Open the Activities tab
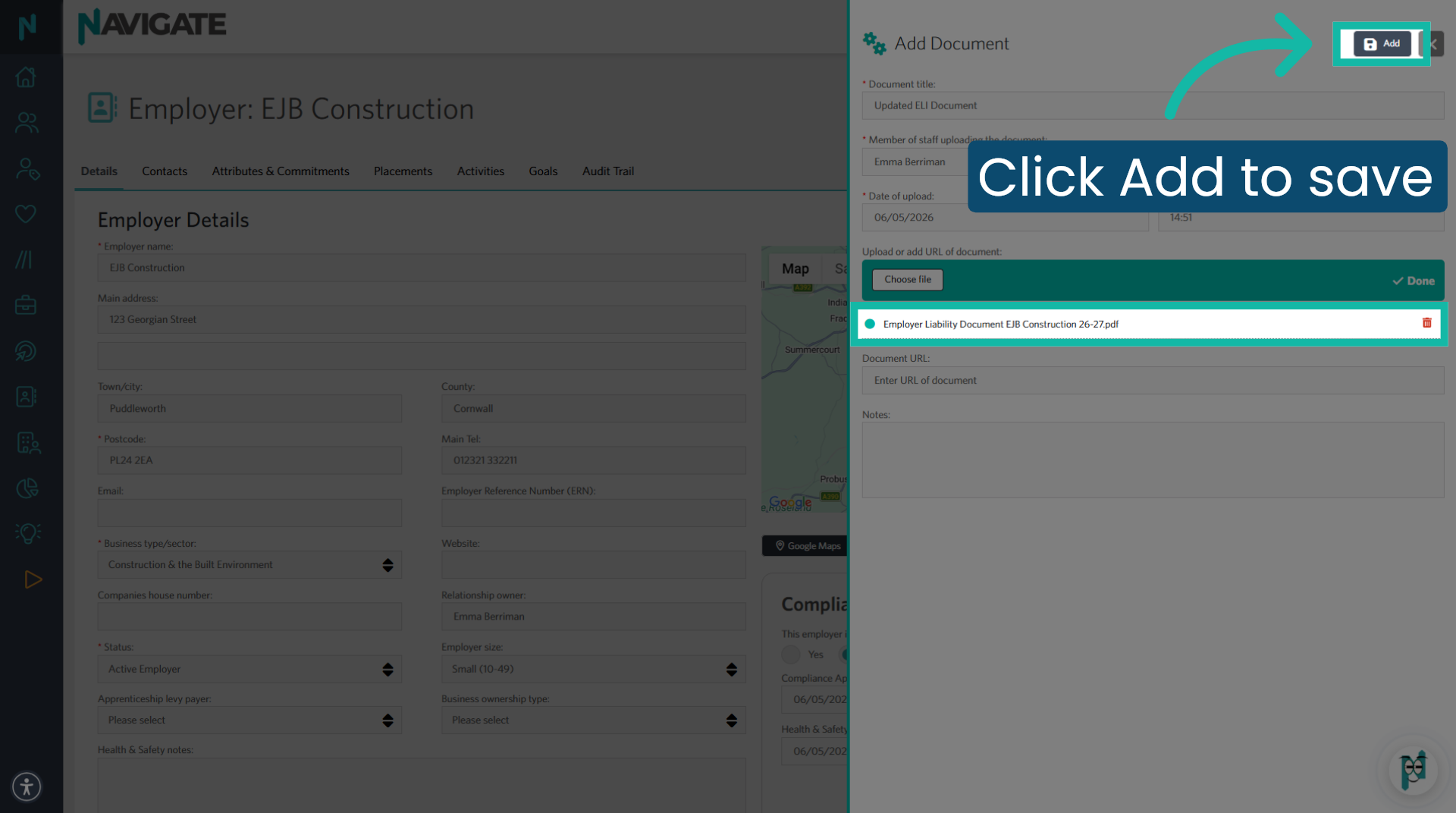The image size is (1456, 813). point(481,171)
